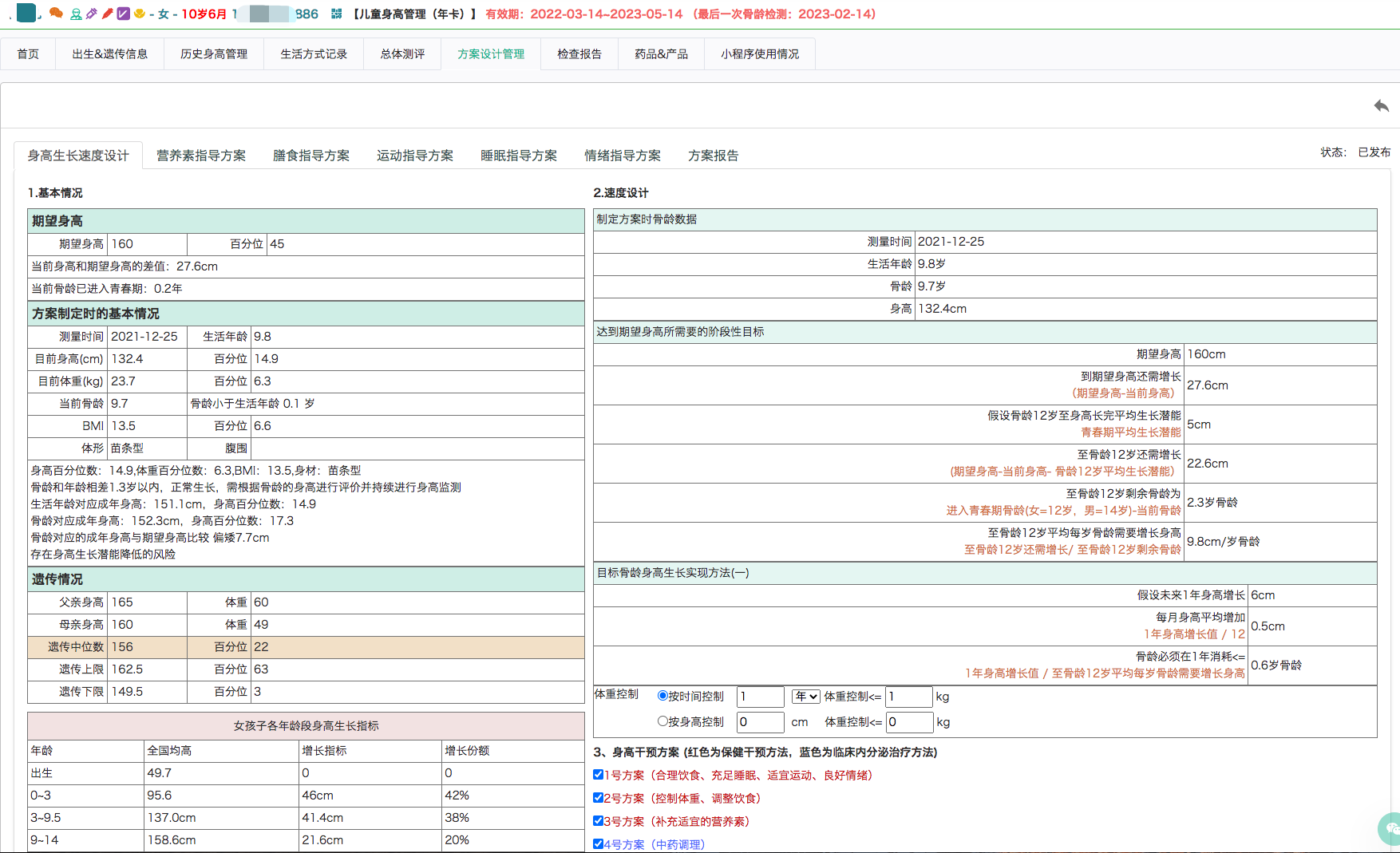The image size is (1400, 853).
Task: Toggle the 1号方案 checkbox
Action: 599,775
